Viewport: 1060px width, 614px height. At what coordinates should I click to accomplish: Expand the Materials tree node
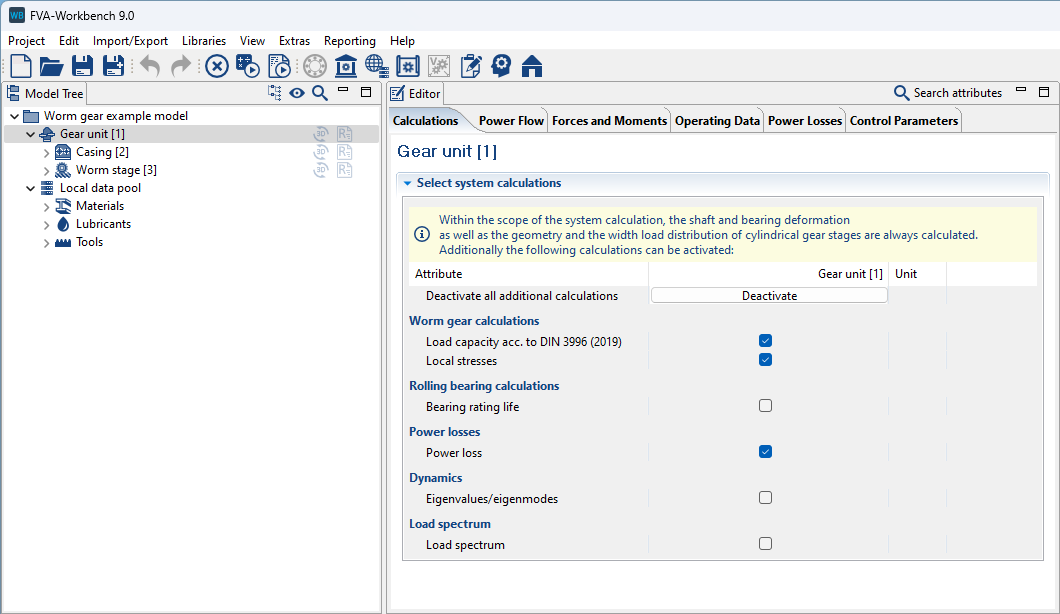pos(46,206)
